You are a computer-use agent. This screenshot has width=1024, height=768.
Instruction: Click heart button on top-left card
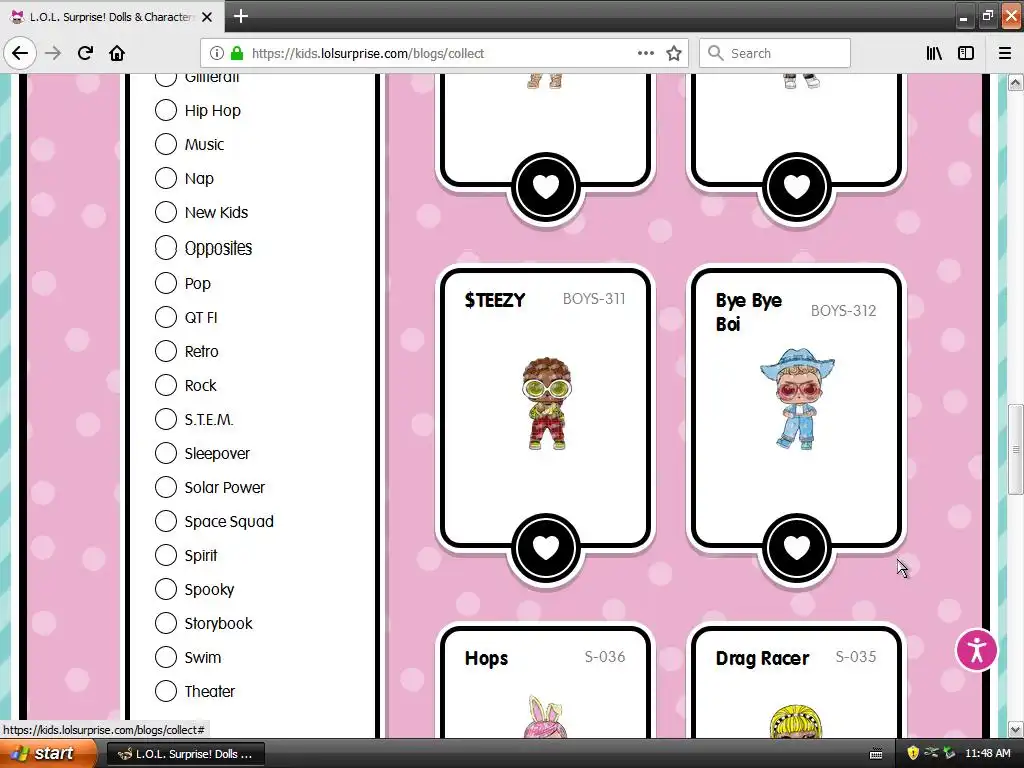[546, 187]
